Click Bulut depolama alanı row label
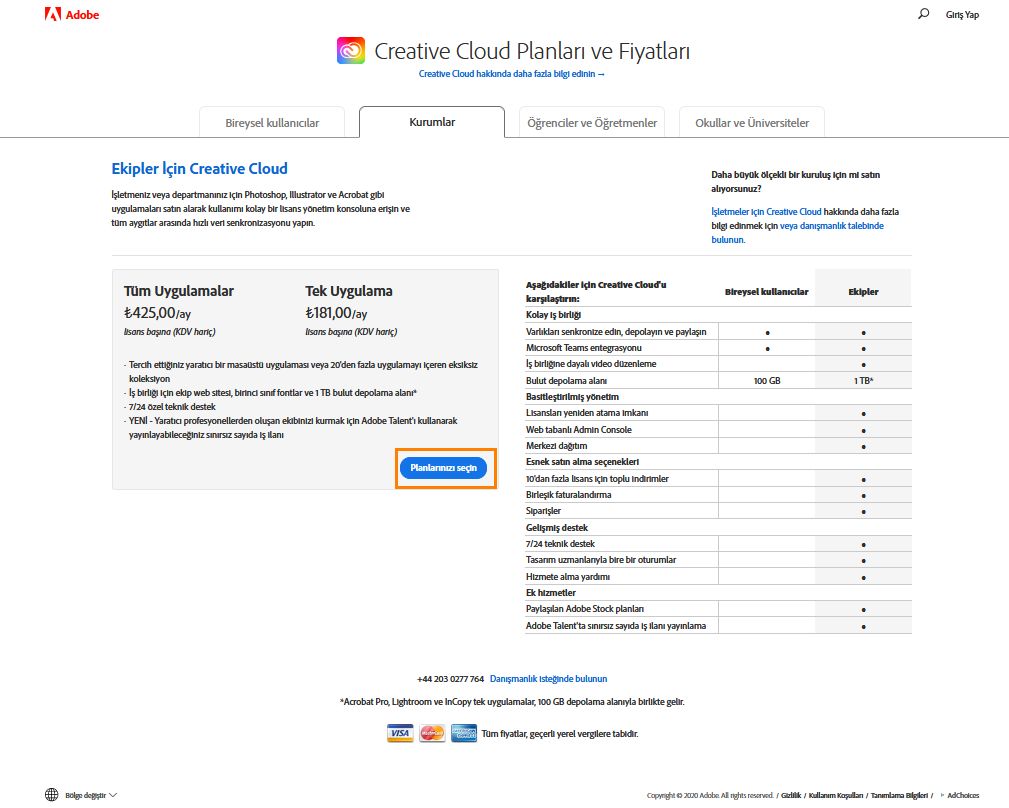 (566, 381)
